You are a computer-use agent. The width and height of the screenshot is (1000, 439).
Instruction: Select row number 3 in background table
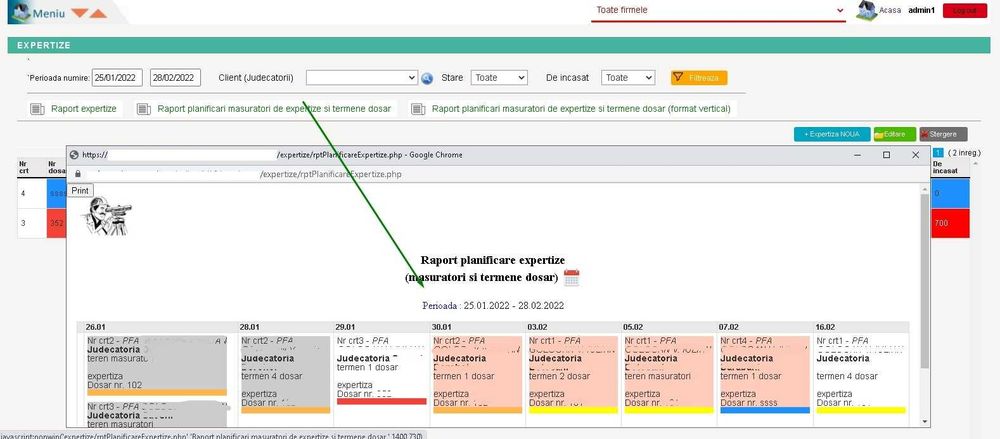pos(31,223)
